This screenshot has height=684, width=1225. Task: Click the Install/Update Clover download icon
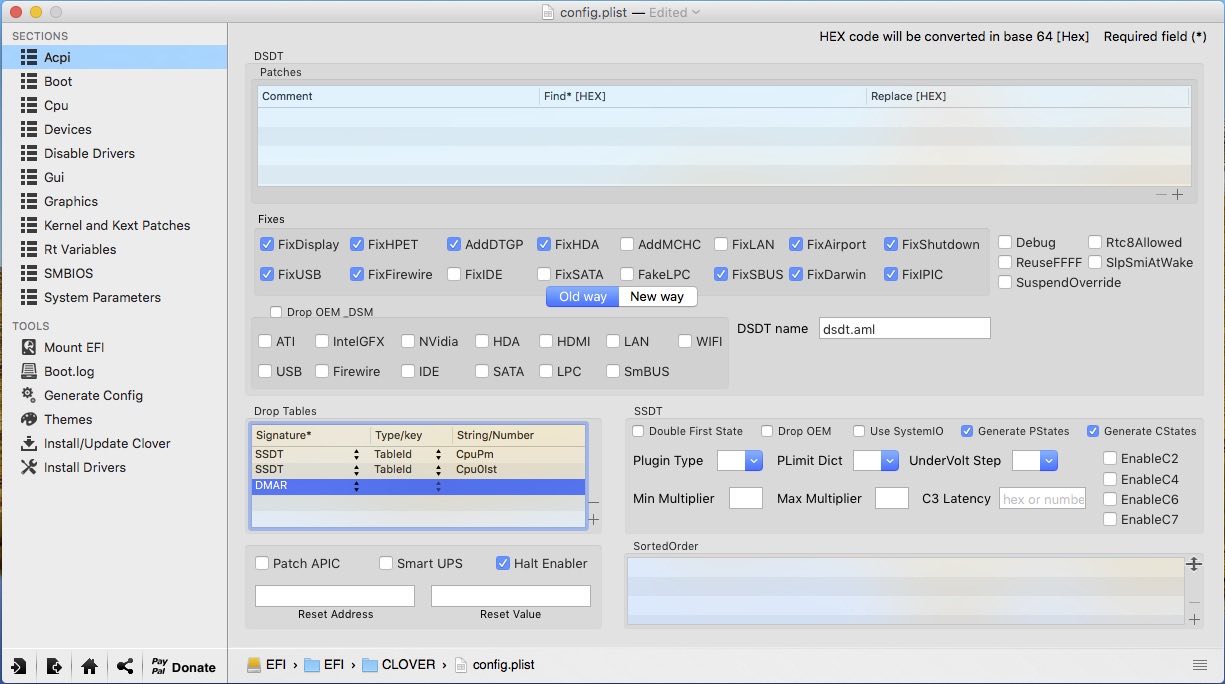click(28, 443)
